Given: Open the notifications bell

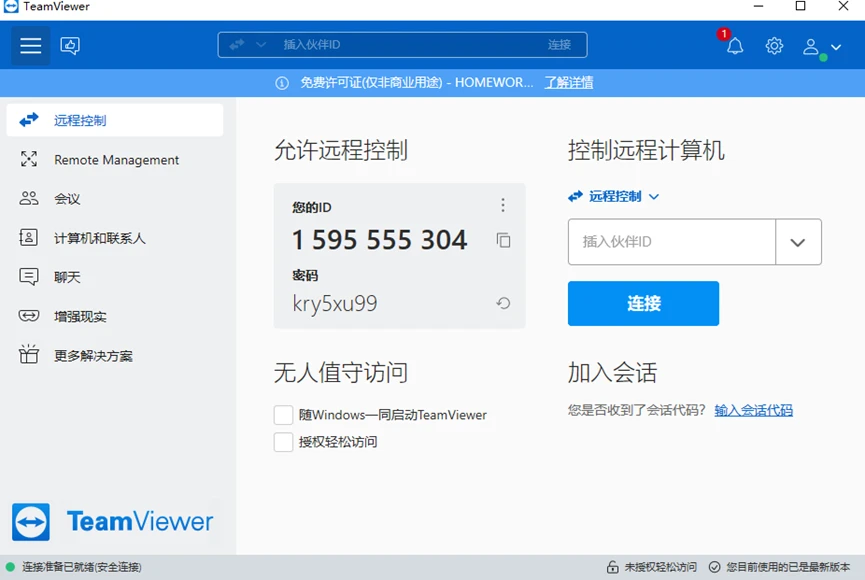Looking at the screenshot, I should 734,46.
